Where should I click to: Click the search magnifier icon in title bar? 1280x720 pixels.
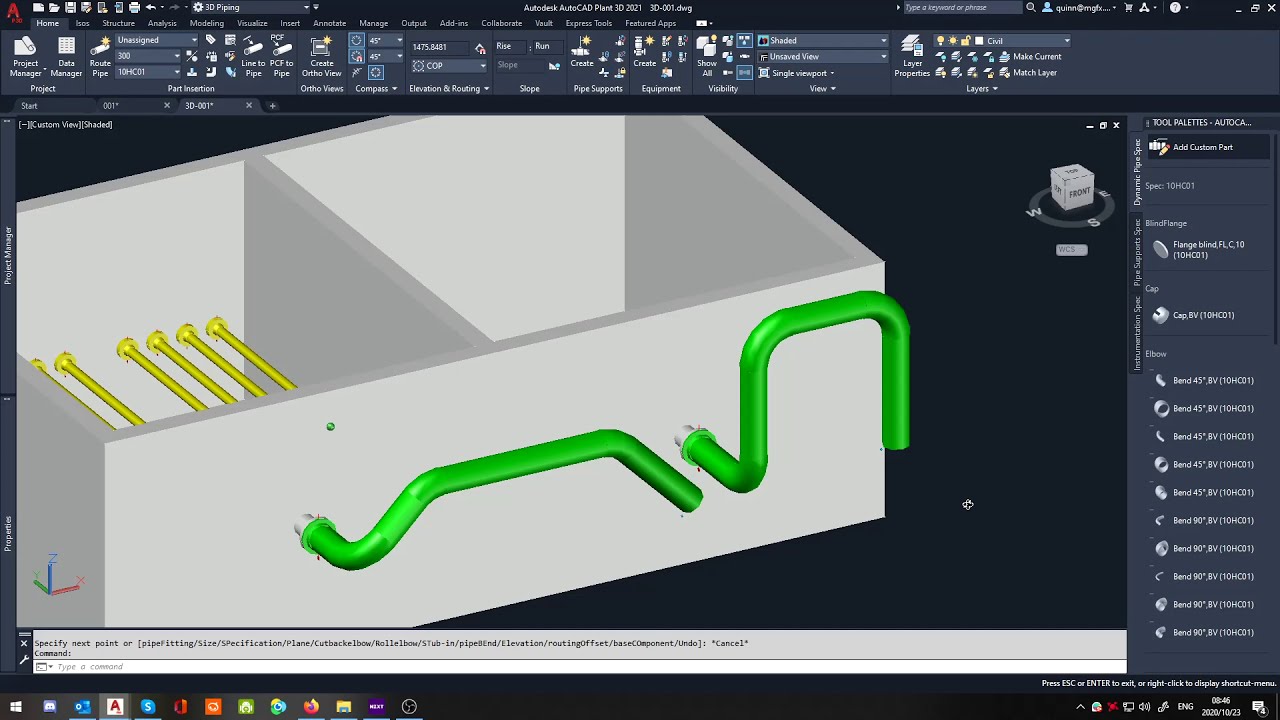[1031, 7]
